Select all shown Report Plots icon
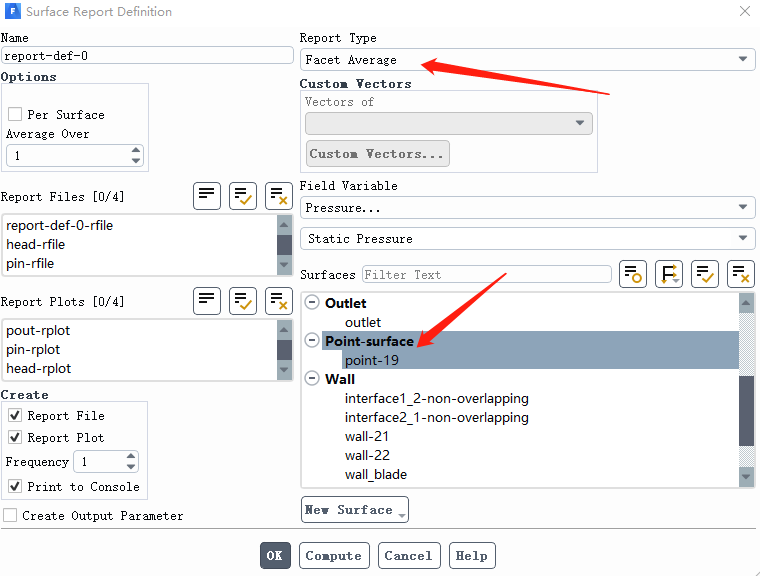Screen dimensions: 760x576 [243, 301]
